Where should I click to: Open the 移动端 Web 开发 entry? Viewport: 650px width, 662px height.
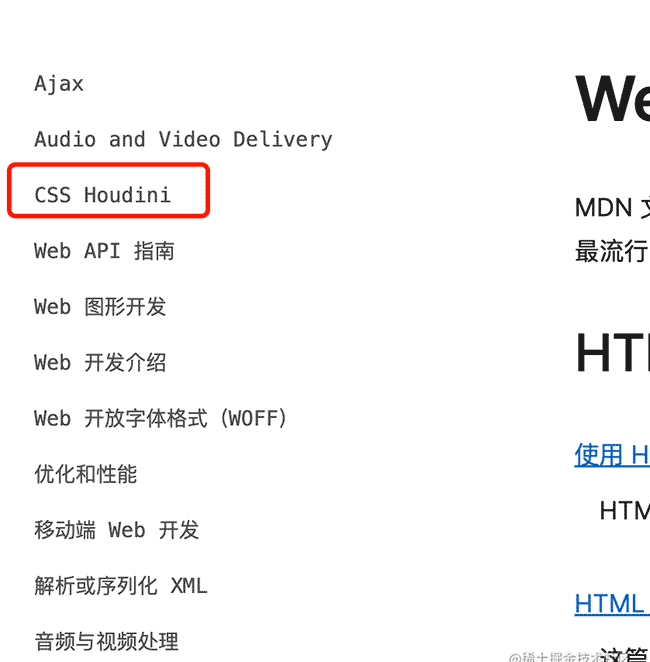coord(116,530)
